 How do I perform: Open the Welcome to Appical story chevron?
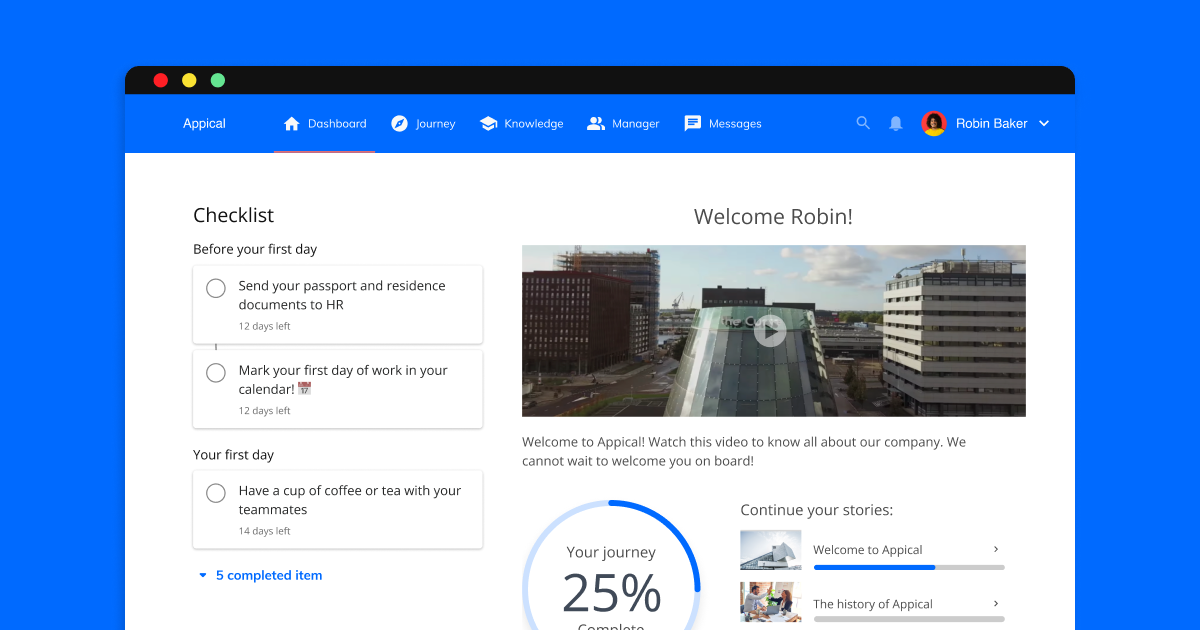995,549
